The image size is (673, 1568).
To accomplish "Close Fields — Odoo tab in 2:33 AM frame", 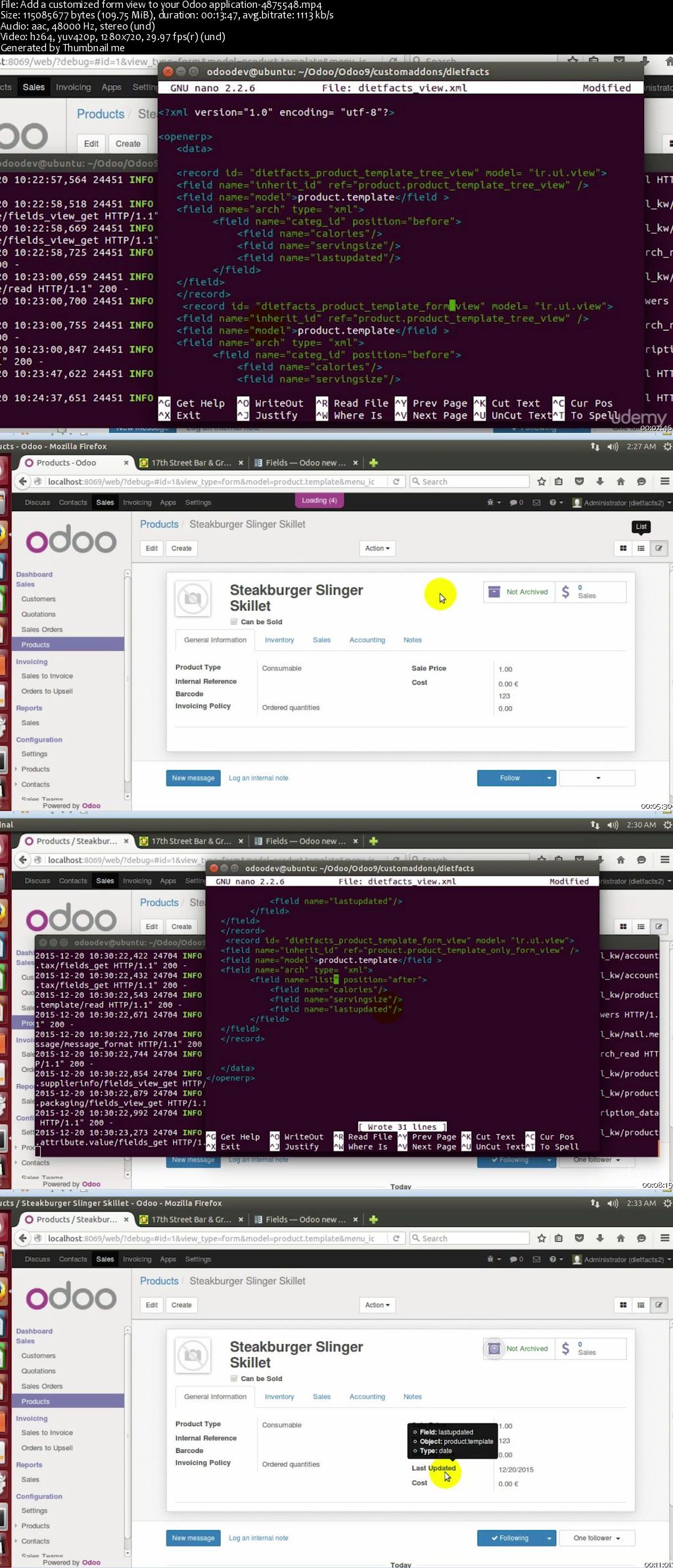I will click(x=356, y=1220).
